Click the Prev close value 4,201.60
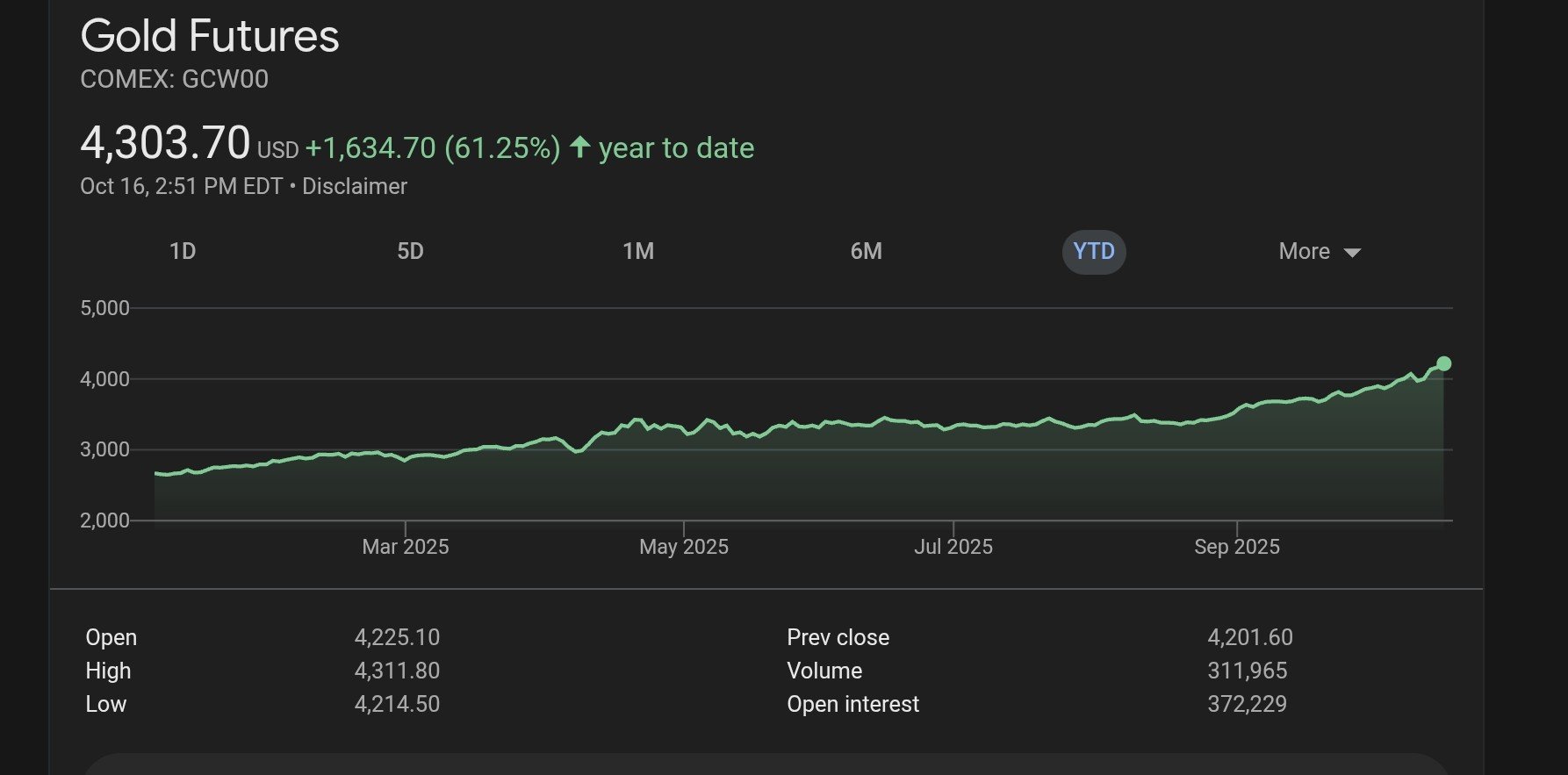The width and height of the screenshot is (1568, 775). click(1250, 637)
